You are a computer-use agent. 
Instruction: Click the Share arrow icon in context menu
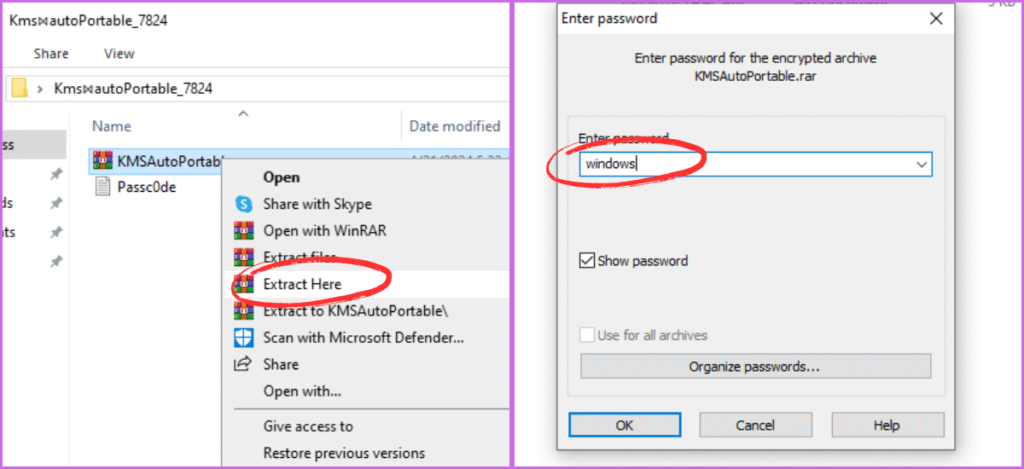(x=243, y=364)
